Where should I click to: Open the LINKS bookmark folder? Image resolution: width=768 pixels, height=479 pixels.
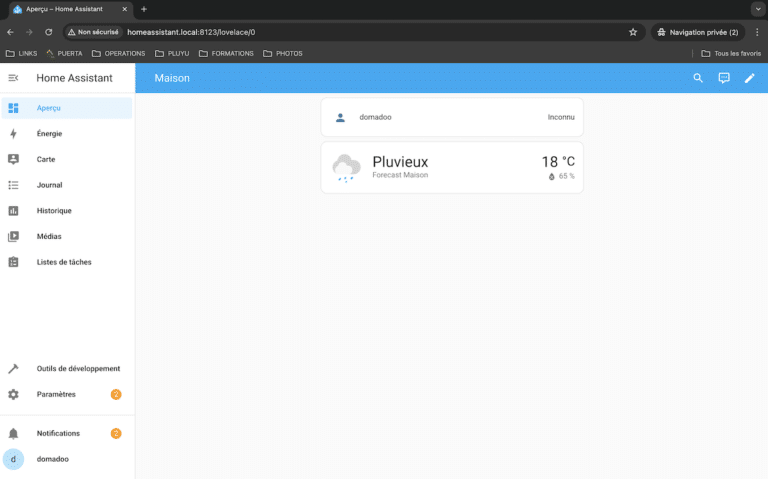click(x=22, y=53)
